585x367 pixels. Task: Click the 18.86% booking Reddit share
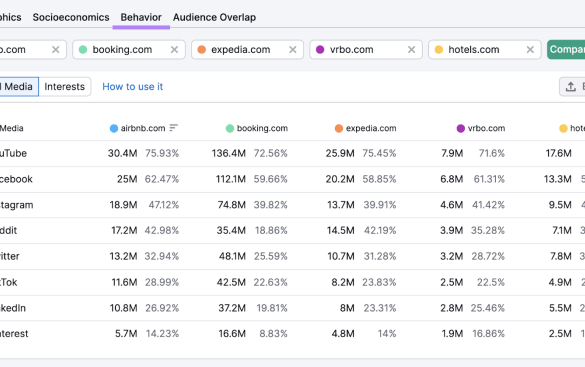tap(271, 230)
